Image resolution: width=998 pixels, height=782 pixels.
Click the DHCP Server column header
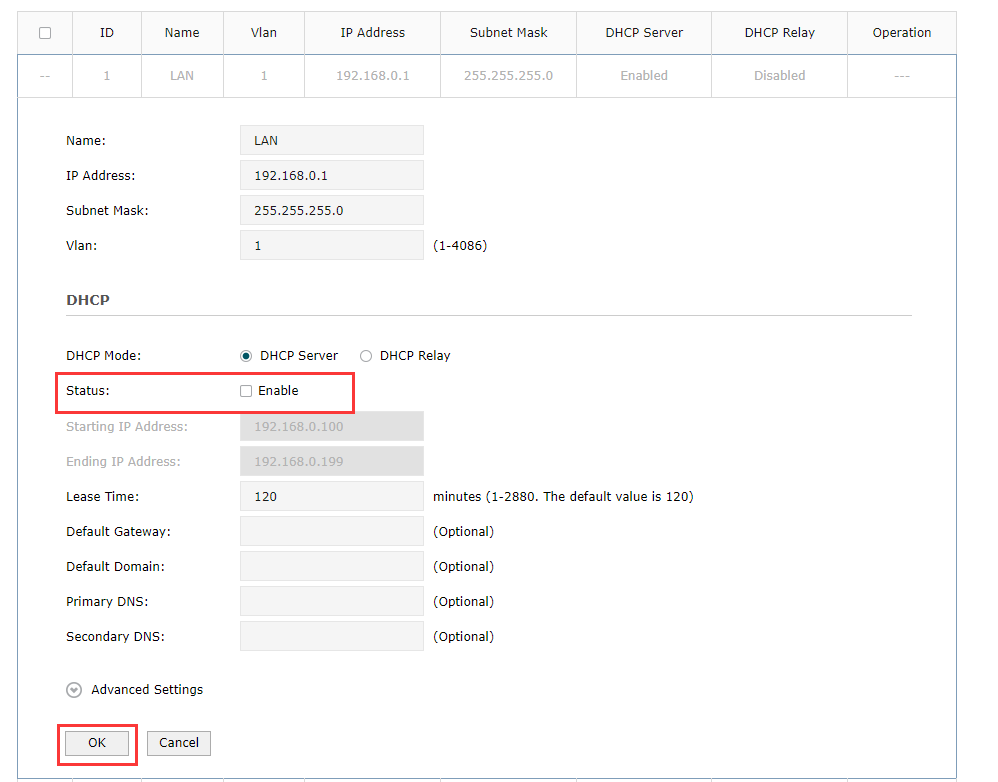tap(644, 32)
